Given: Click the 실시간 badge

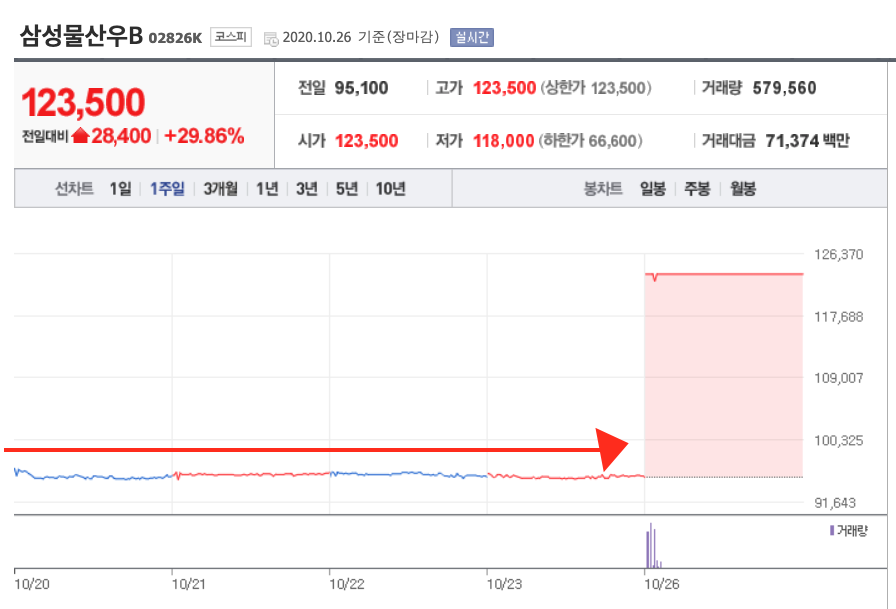Looking at the screenshot, I should [x=472, y=37].
